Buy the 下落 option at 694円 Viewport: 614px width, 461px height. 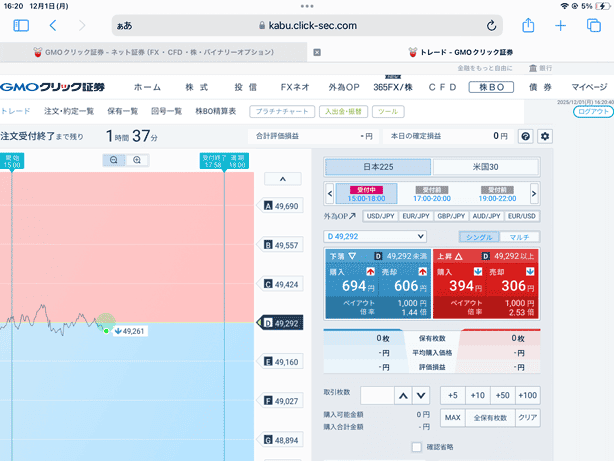[x=352, y=281]
